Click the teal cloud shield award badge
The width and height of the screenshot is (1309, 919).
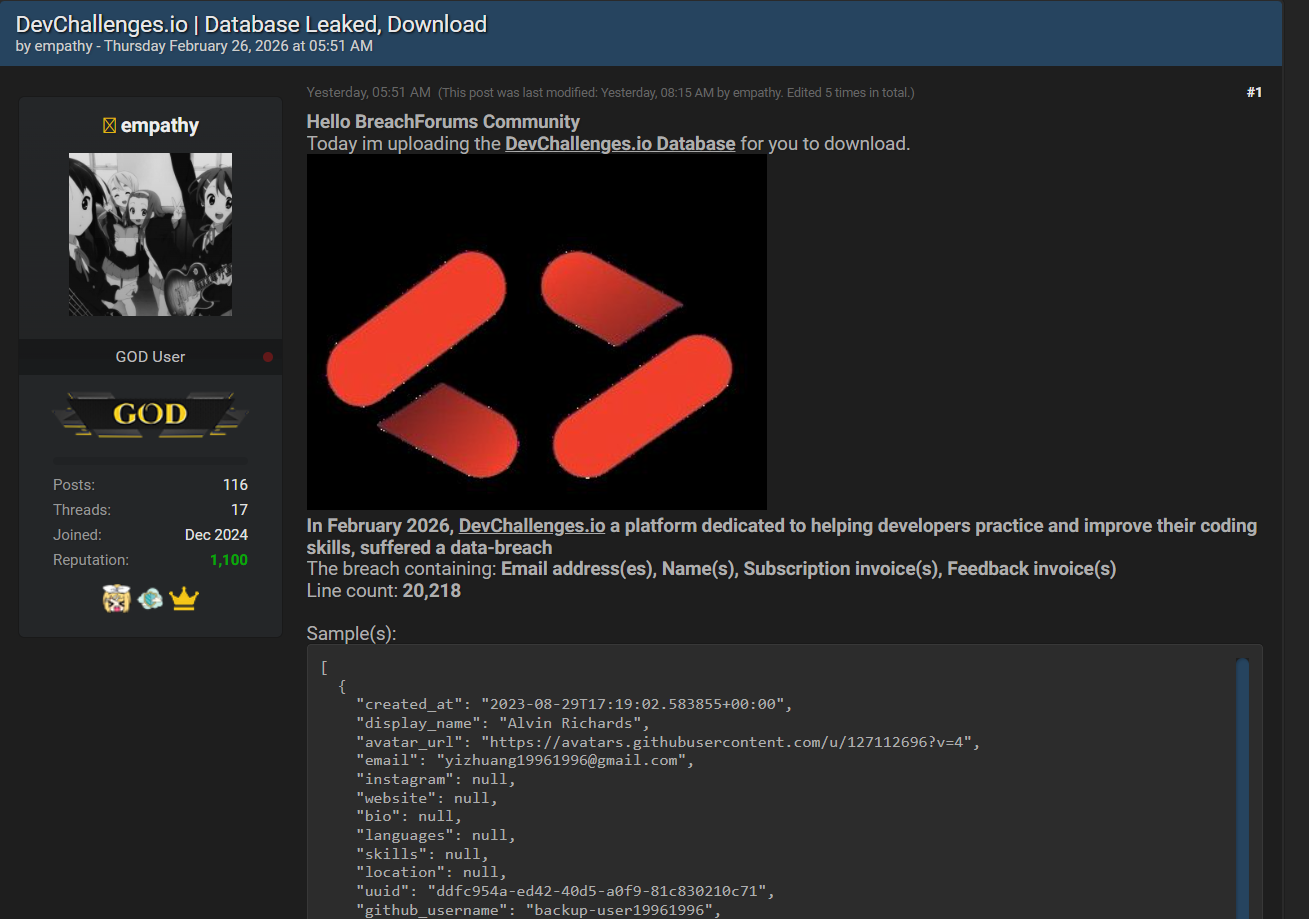coord(150,599)
